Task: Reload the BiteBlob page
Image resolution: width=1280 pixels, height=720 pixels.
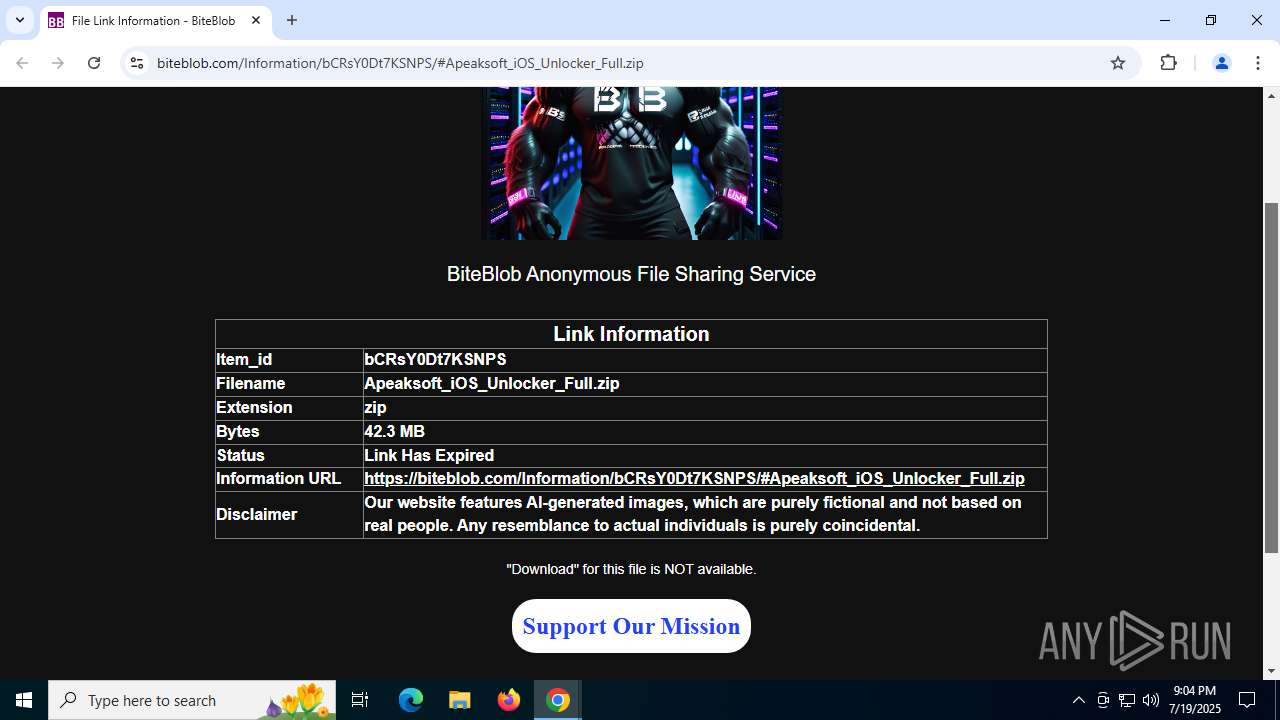Action: pos(94,63)
